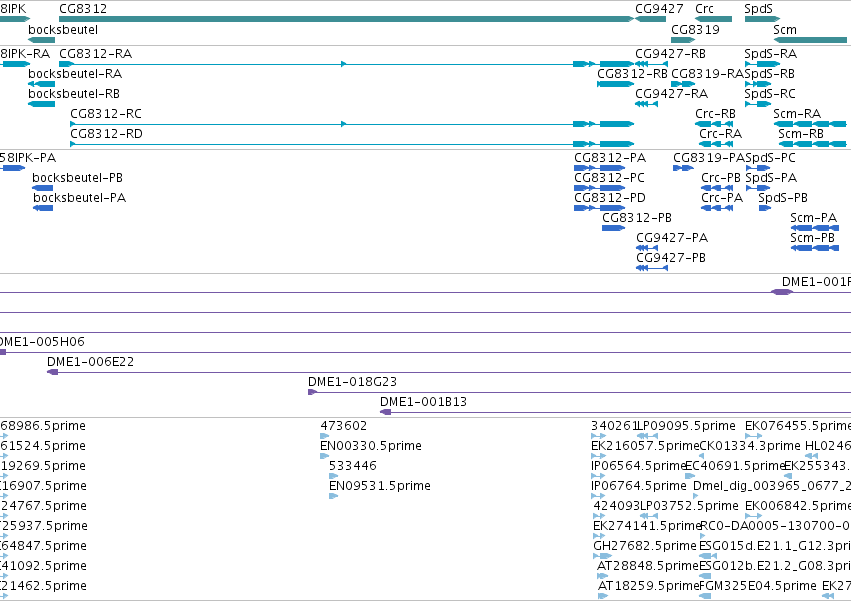Open the CG8312-RA transcript label
The height and width of the screenshot is (601, 851).
(x=96, y=54)
